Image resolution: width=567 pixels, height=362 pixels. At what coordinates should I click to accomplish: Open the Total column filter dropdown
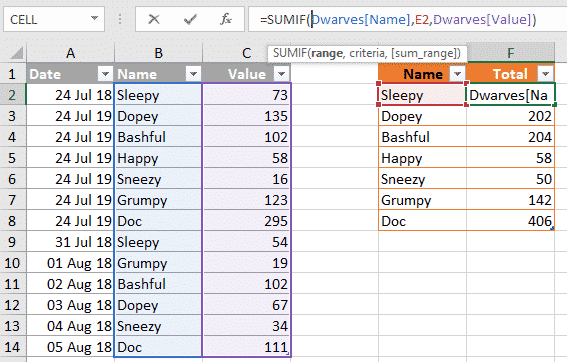(546, 74)
